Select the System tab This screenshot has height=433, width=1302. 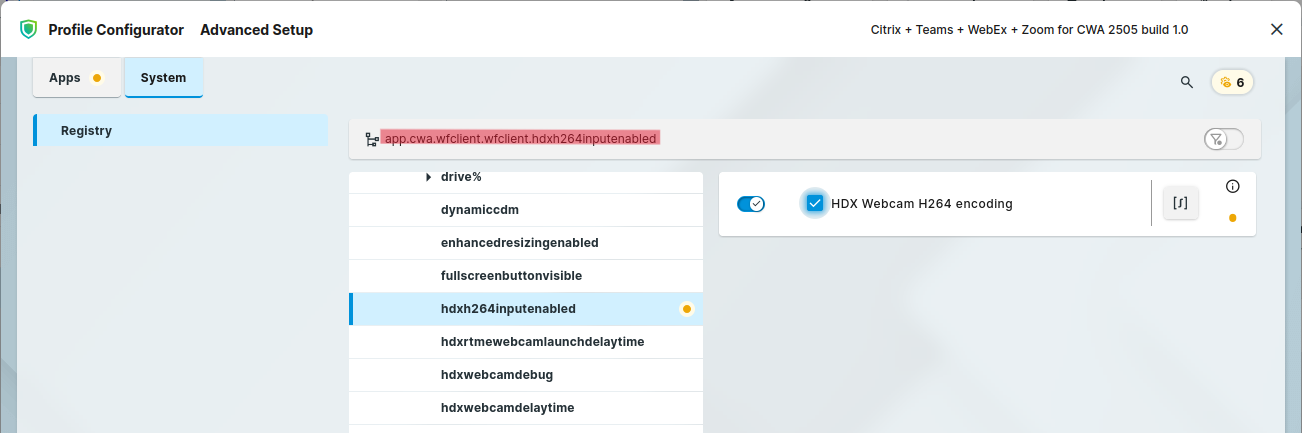(x=163, y=78)
